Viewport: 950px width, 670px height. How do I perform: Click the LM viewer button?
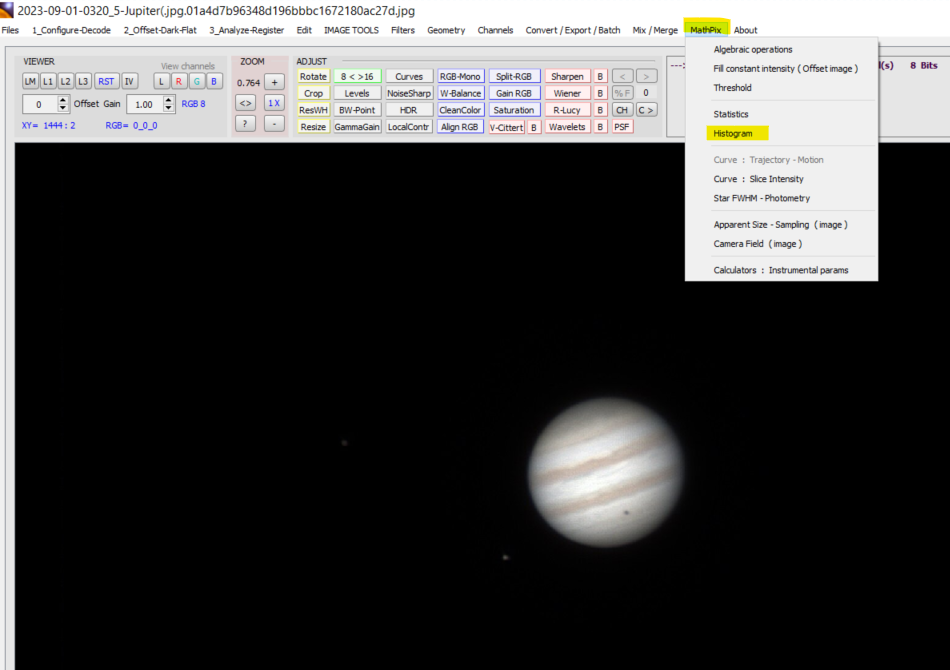click(x=30, y=81)
